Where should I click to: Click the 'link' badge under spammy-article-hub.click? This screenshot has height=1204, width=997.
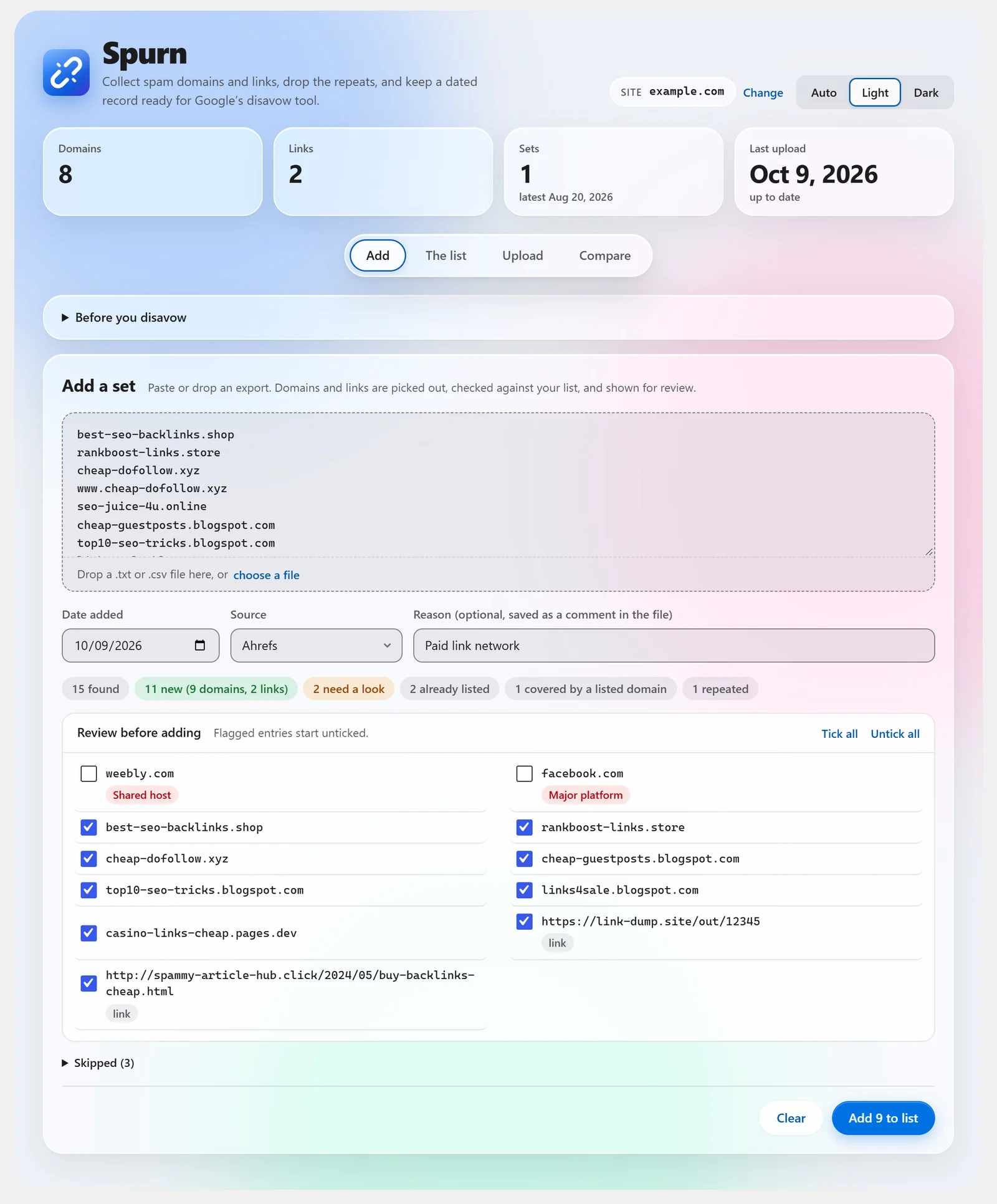(122, 1014)
